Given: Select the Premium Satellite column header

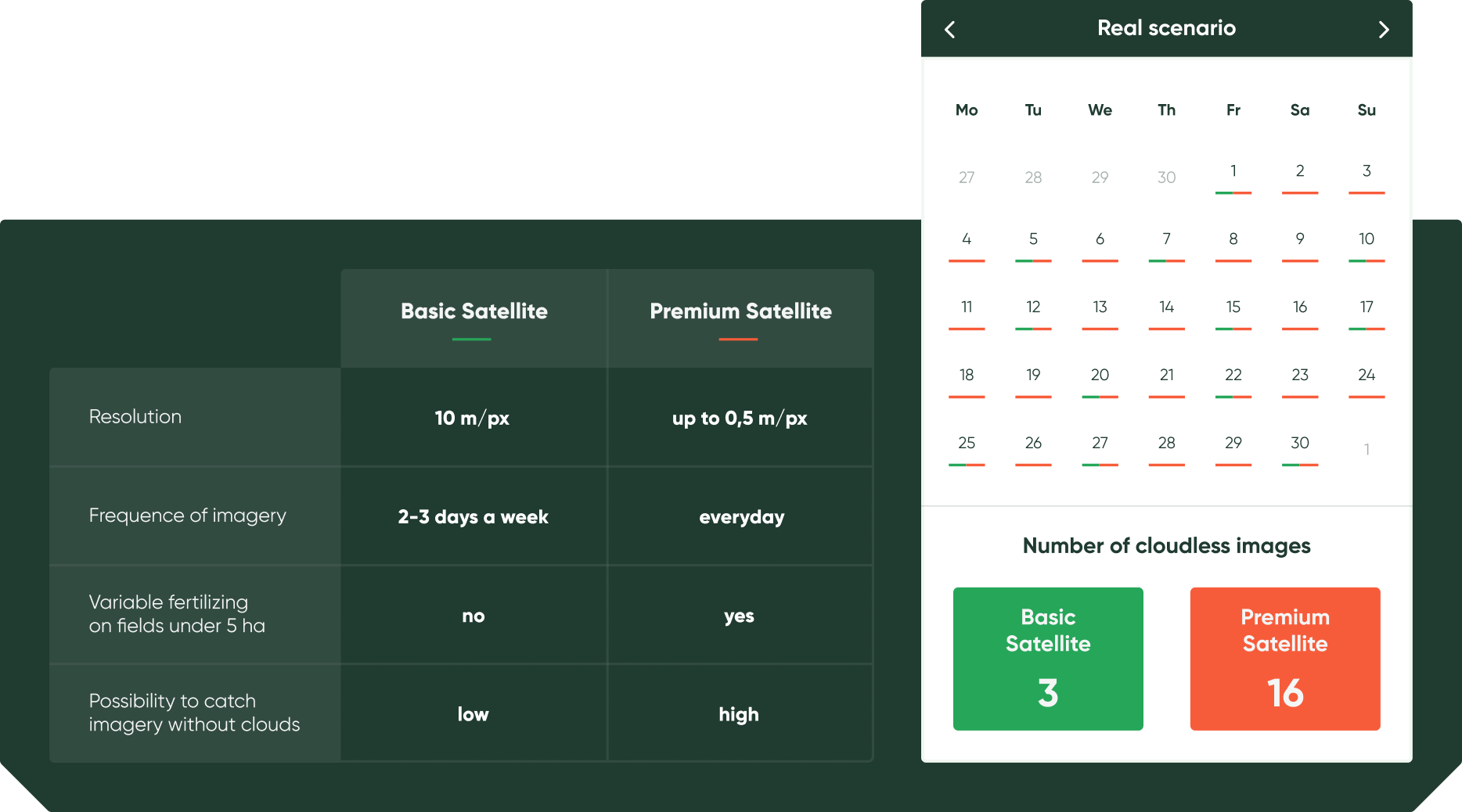Looking at the screenshot, I should coord(740,318).
